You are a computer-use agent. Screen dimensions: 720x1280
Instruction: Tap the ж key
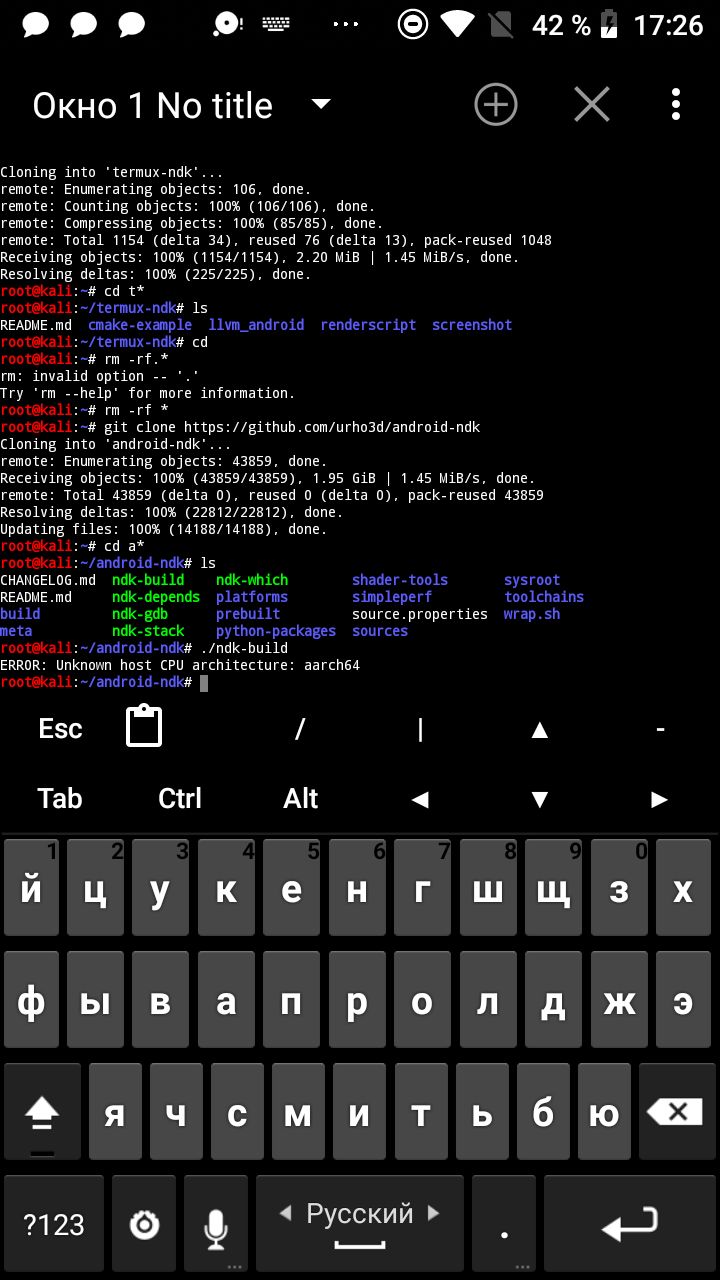tap(619, 999)
